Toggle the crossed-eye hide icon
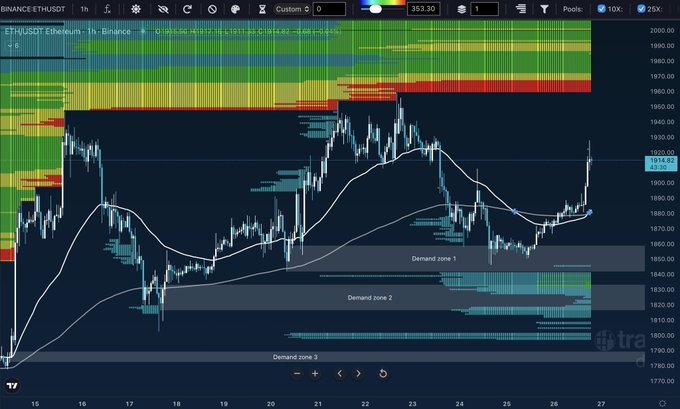This screenshot has width=680, height=409. point(163,9)
